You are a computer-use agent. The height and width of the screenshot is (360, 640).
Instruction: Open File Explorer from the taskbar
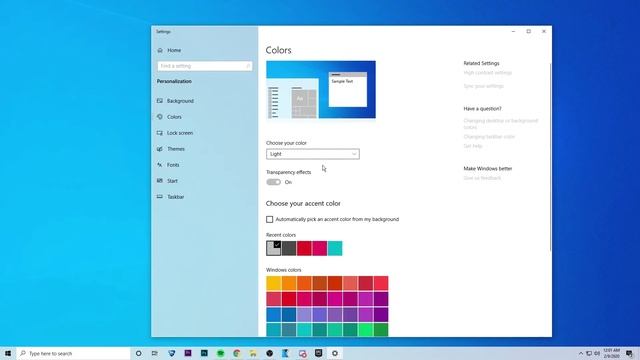coord(253,353)
